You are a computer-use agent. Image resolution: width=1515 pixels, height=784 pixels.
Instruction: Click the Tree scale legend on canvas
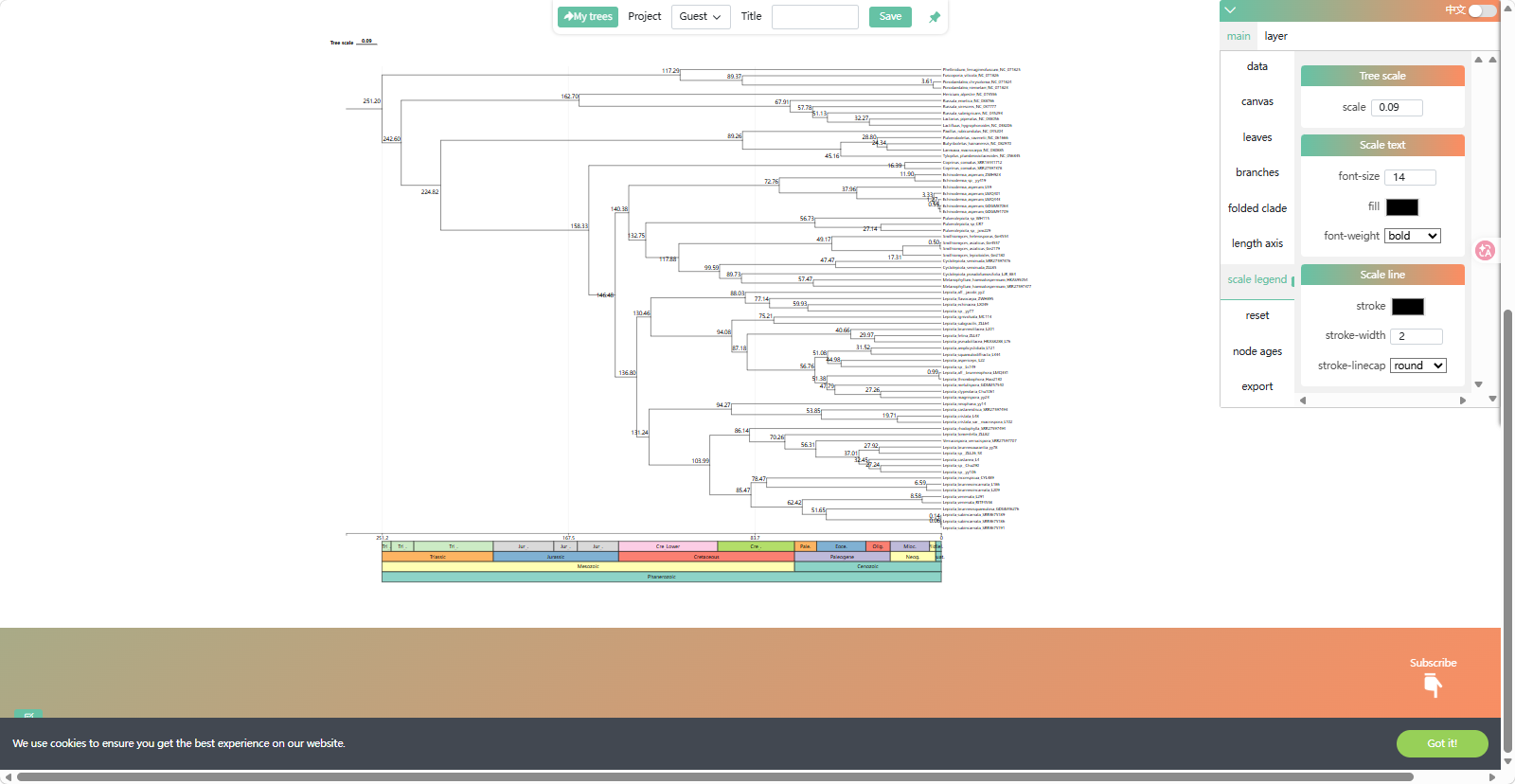(x=352, y=42)
